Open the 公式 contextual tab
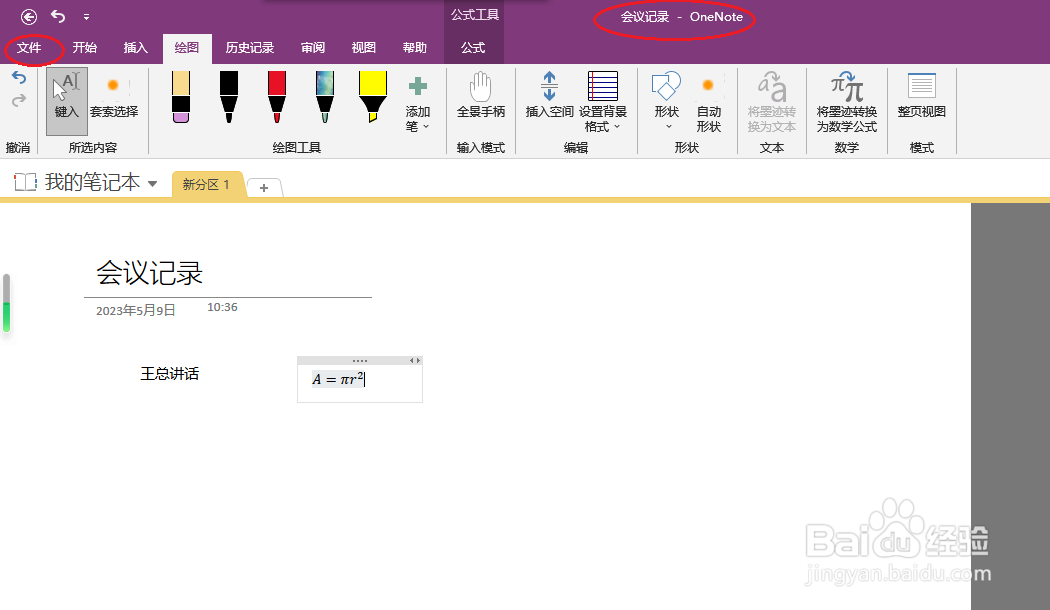Viewport: 1050px width, 610px height. [473, 48]
